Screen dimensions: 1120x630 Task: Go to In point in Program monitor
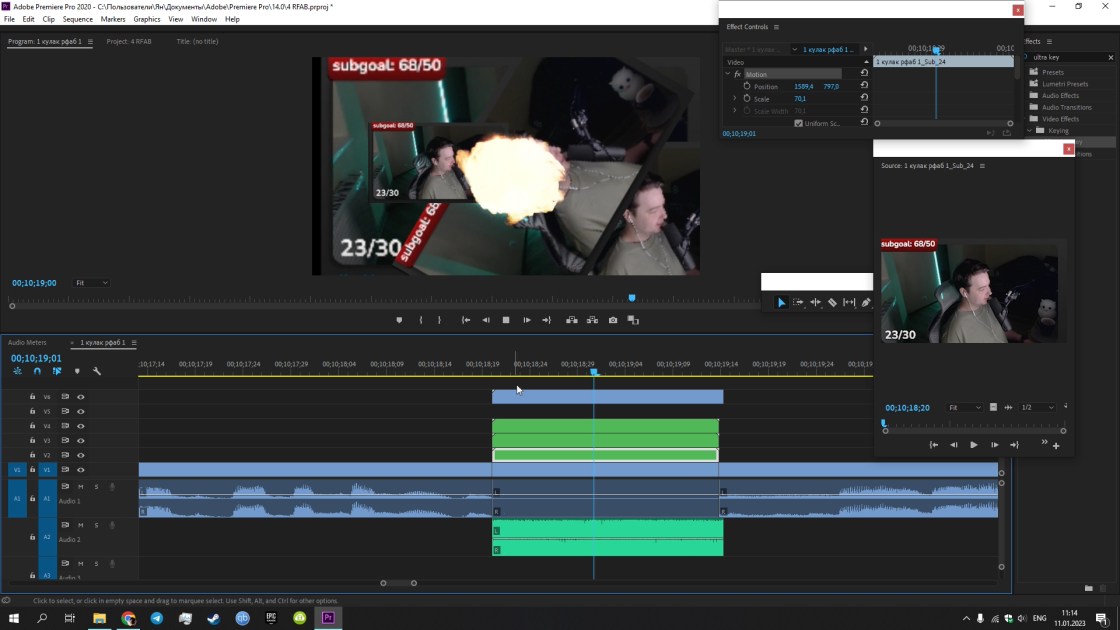466,320
